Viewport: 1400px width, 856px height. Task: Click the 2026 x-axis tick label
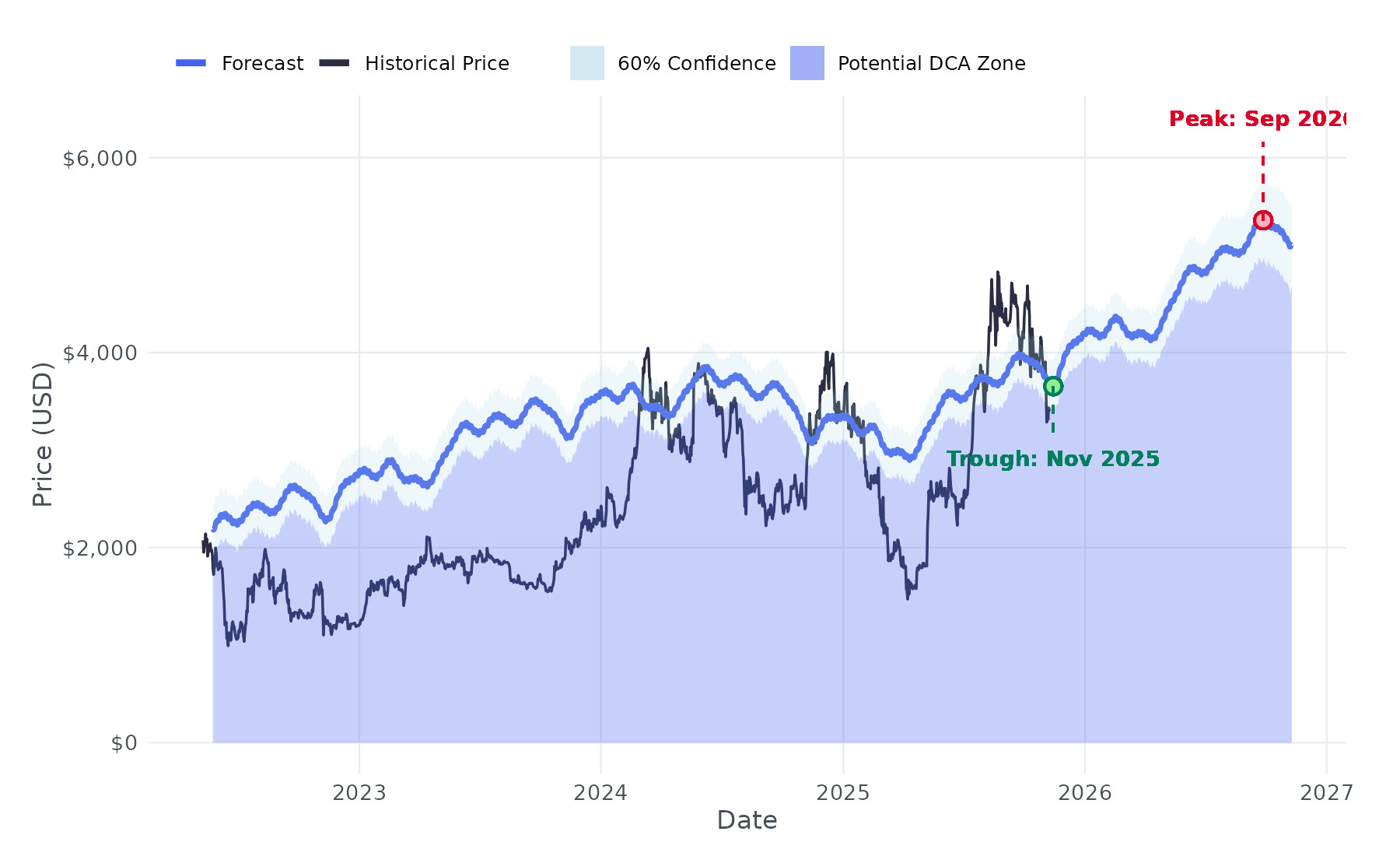[x=1085, y=793]
